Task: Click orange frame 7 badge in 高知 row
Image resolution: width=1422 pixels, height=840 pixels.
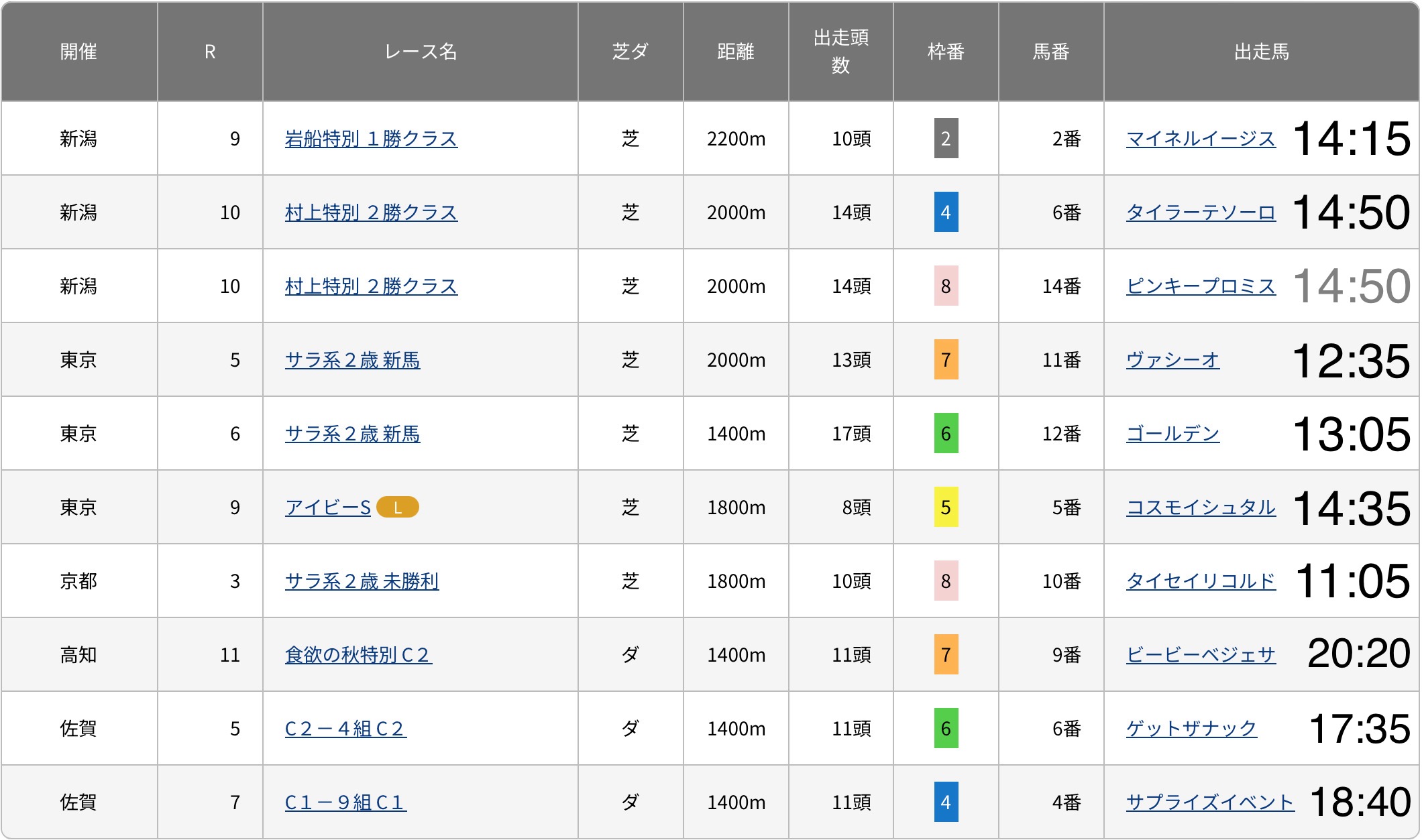Action: (946, 655)
